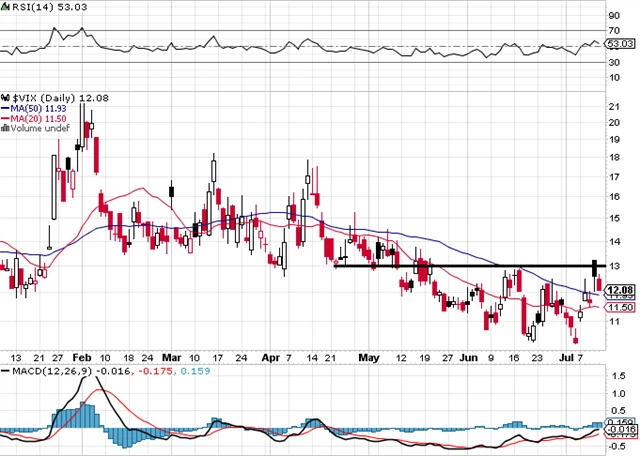The height and width of the screenshot is (456, 640).
Task: Click the dash icon beside MACD(12,26,9)
Action: coord(4,372)
